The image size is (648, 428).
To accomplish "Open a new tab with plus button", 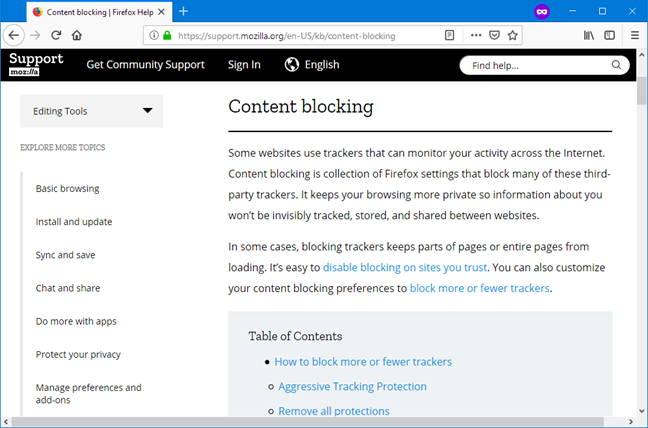I will (x=183, y=12).
